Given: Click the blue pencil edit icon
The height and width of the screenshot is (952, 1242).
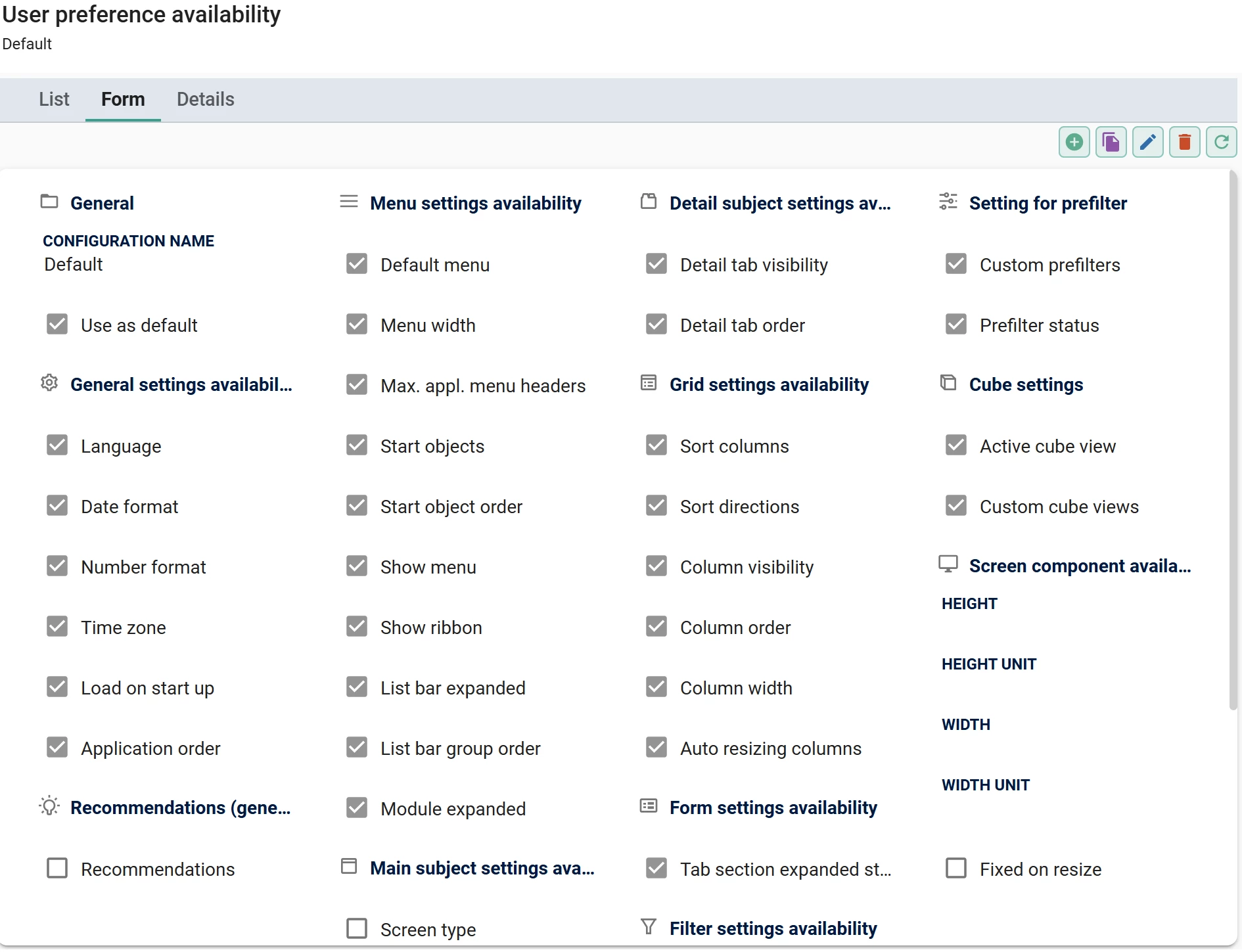Looking at the screenshot, I should (1148, 142).
